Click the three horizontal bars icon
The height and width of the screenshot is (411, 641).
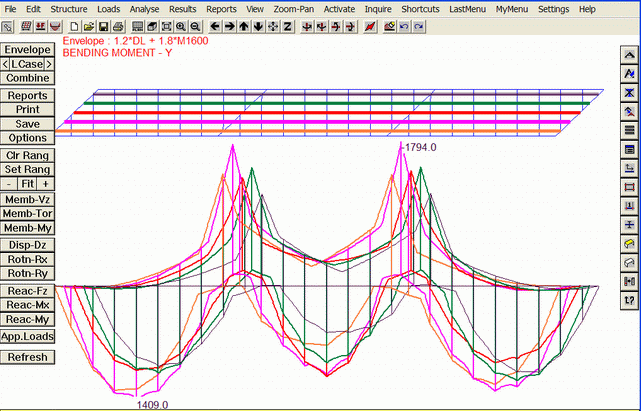coord(629,131)
